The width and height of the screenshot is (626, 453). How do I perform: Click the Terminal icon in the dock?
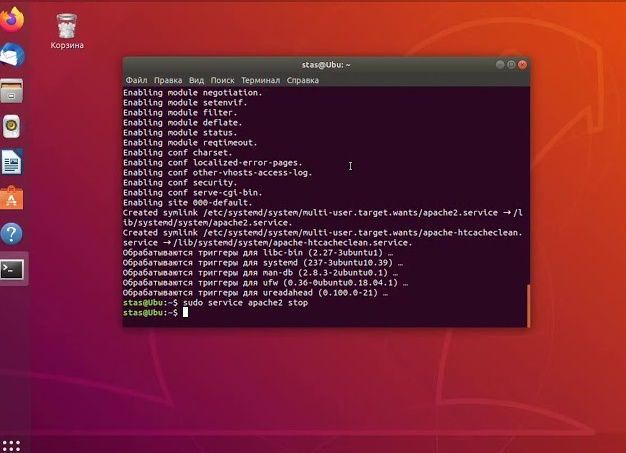pos(12,269)
